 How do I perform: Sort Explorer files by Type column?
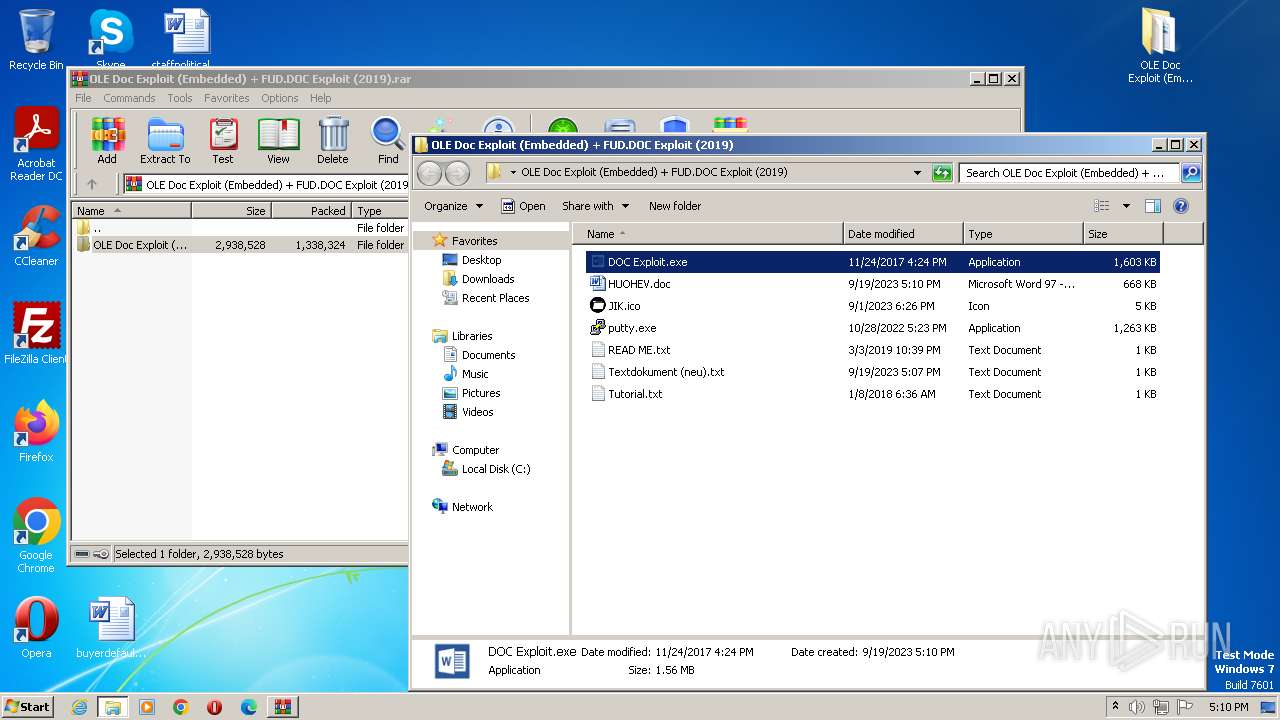(x=1023, y=234)
